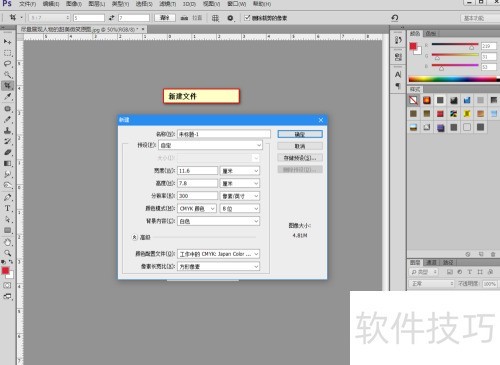Screen dimensions: 500x365
Task: Select the Magic Wand tool
Action: (7, 75)
